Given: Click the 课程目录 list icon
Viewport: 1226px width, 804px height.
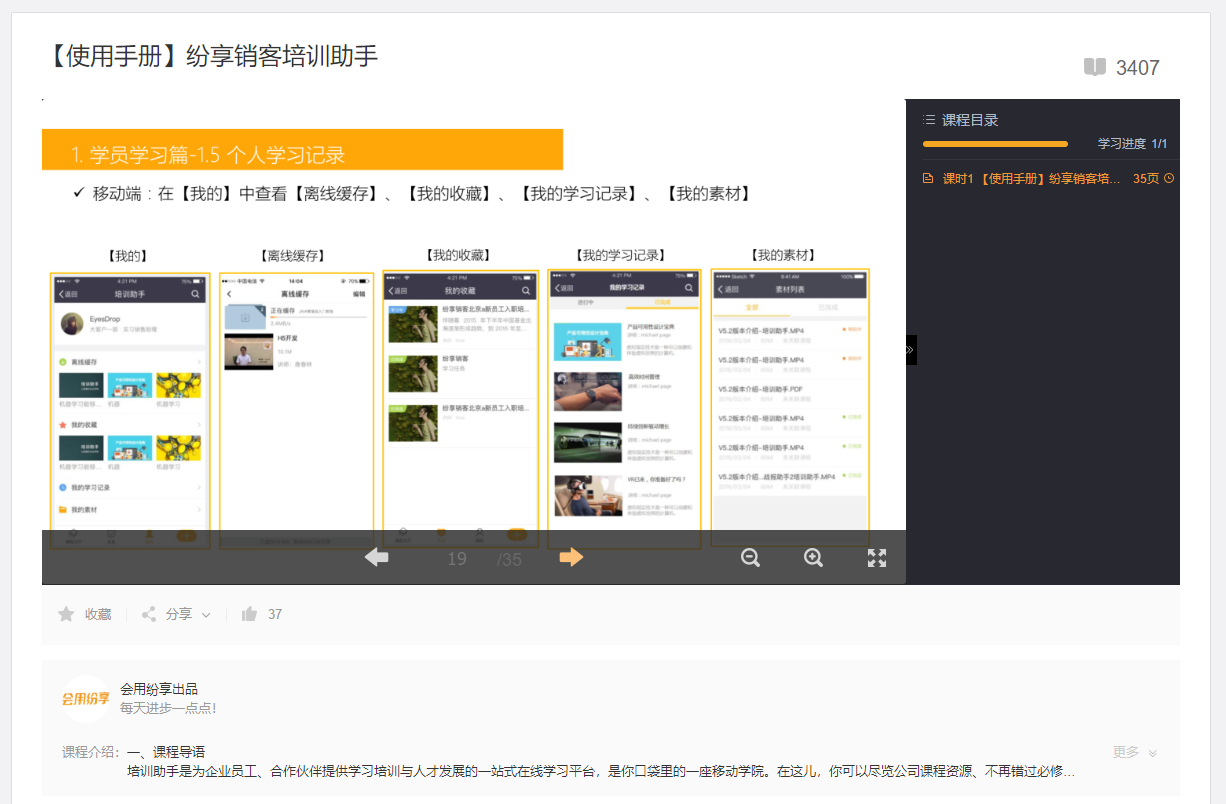Looking at the screenshot, I should coord(928,119).
